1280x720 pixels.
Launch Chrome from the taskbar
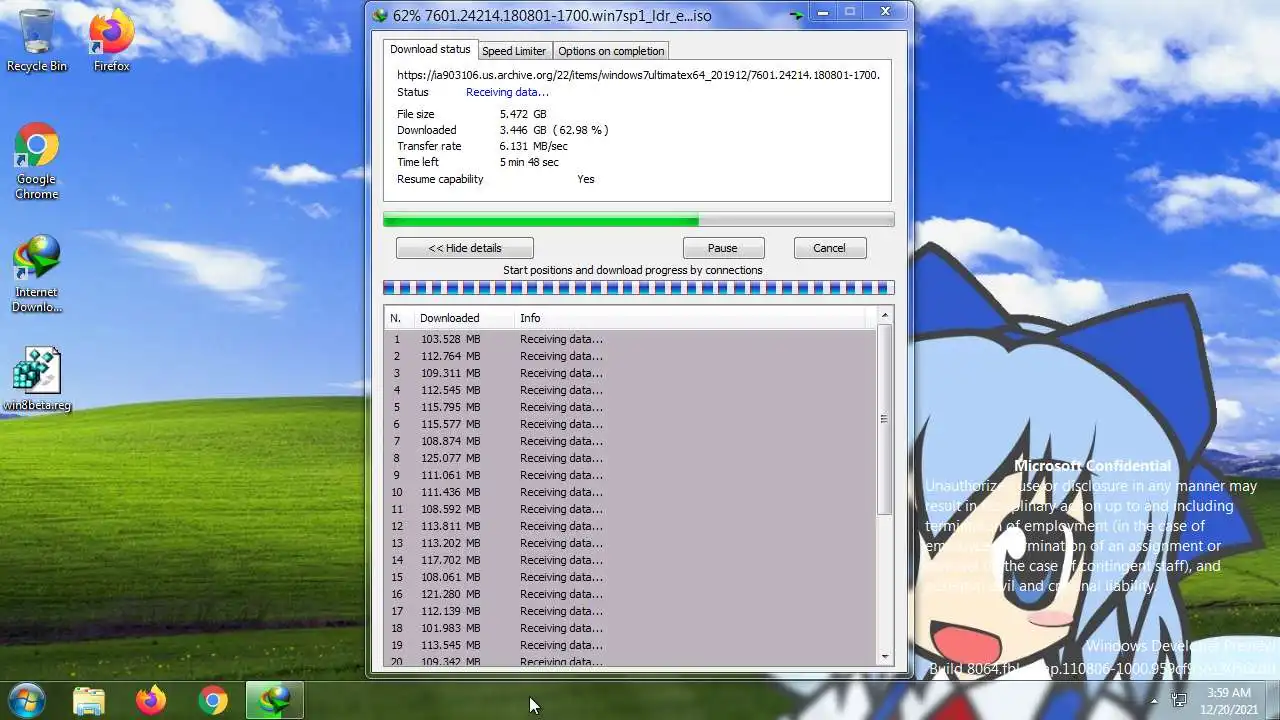click(x=213, y=699)
